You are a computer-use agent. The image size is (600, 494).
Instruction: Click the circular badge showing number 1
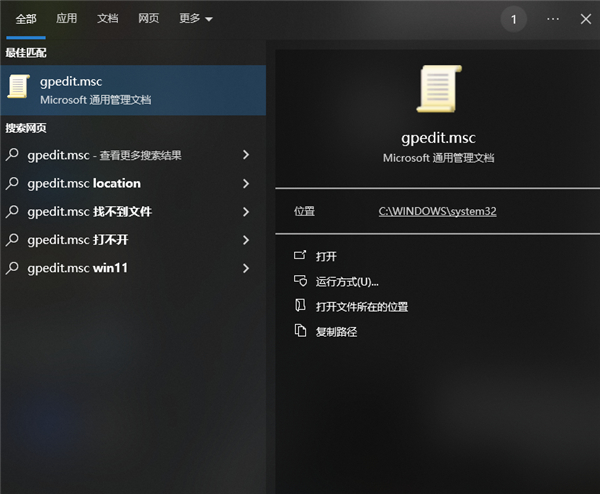(x=514, y=19)
